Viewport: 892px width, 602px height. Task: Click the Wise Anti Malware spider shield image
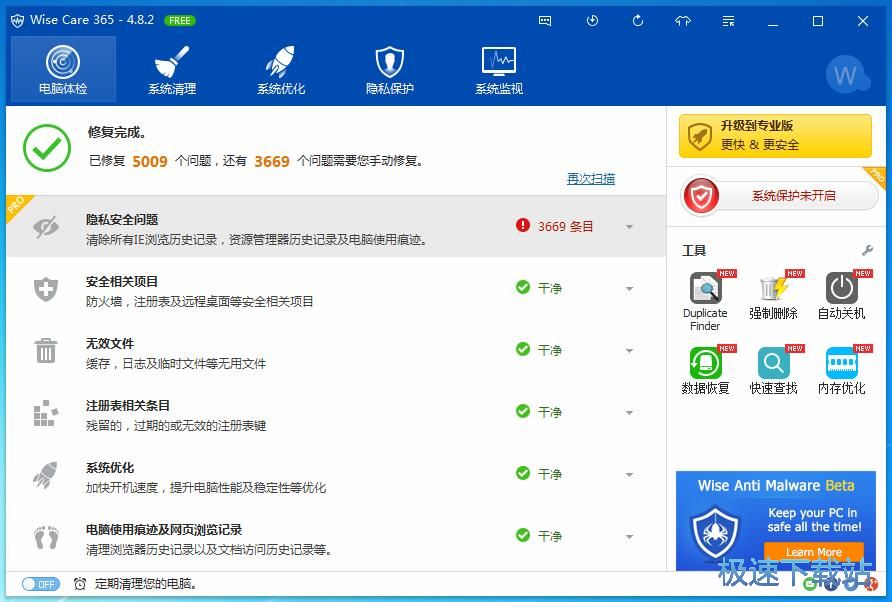(x=715, y=534)
